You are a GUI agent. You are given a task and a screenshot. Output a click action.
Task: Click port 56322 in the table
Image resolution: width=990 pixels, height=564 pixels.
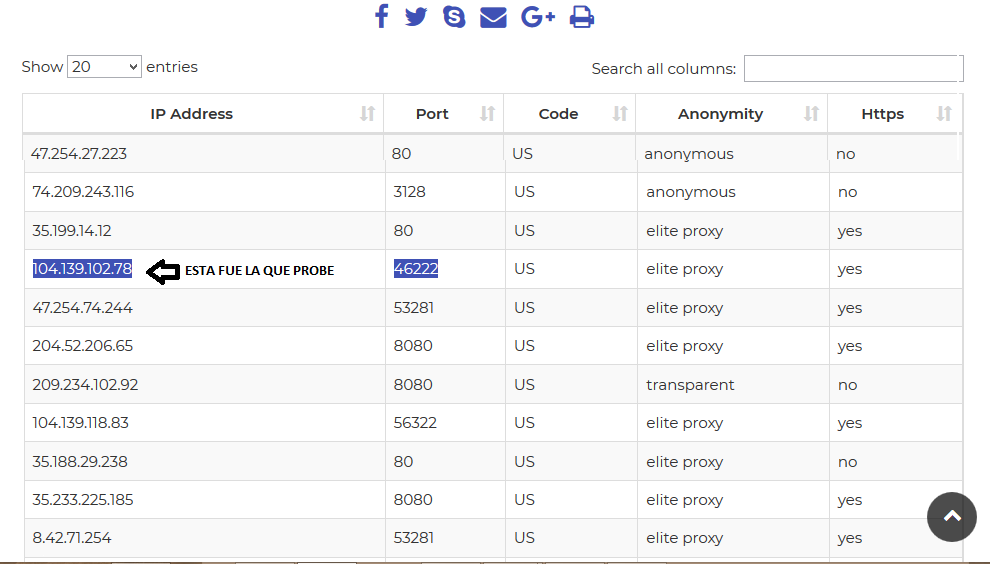tap(415, 423)
